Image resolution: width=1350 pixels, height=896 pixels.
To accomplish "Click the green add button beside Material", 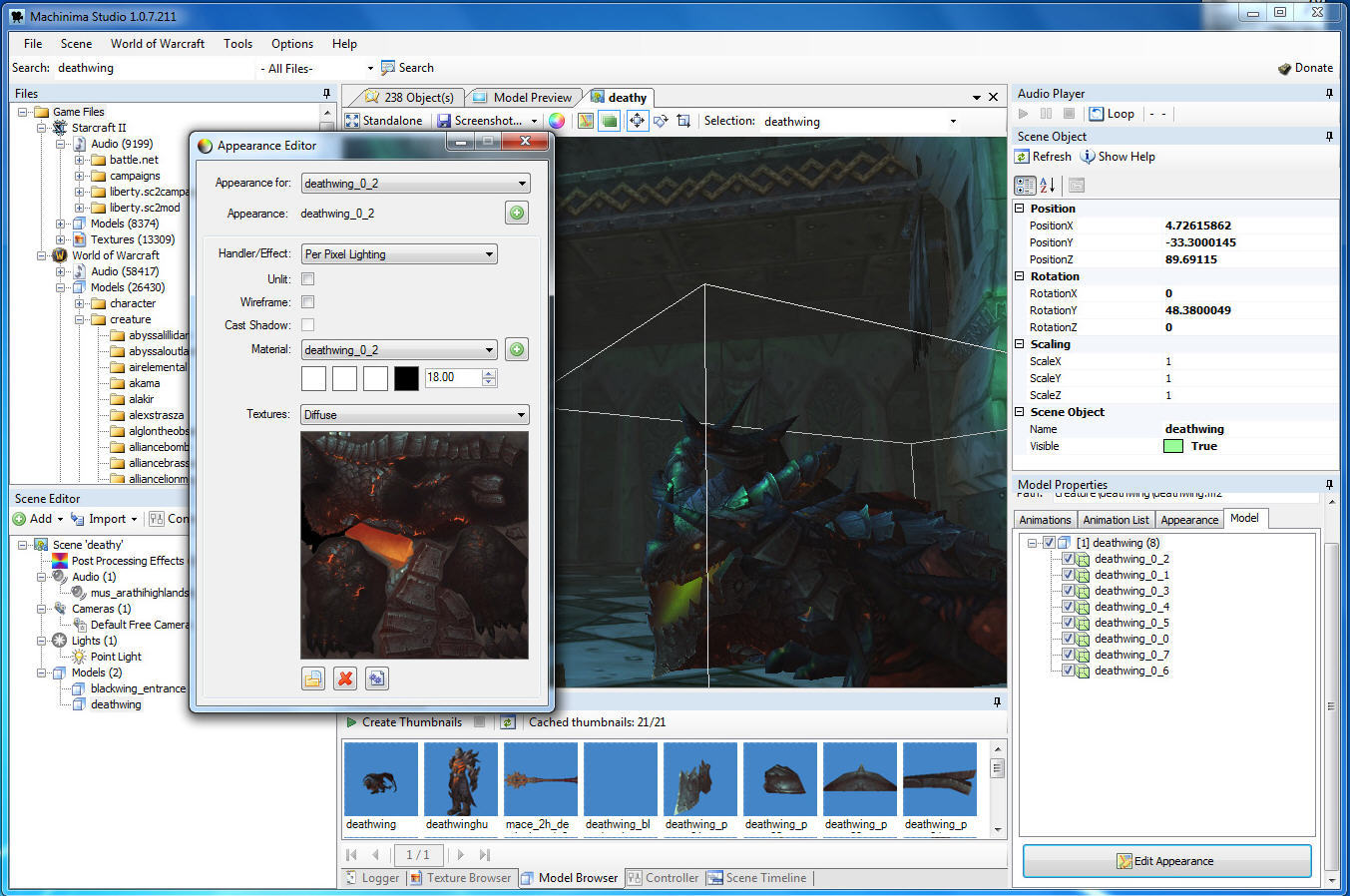I will [x=516, y=349].
